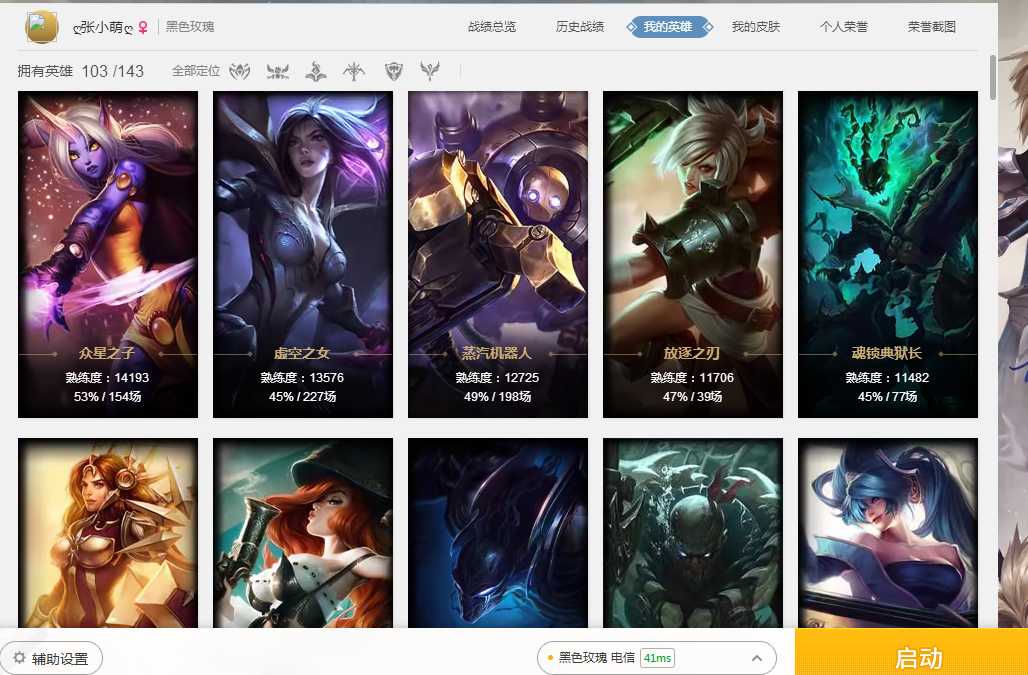This screenshot has height=675, width=1028.
Task: Click 熟练度：12725 on 蒸汽机器人 card
Action: click(498, 377)
